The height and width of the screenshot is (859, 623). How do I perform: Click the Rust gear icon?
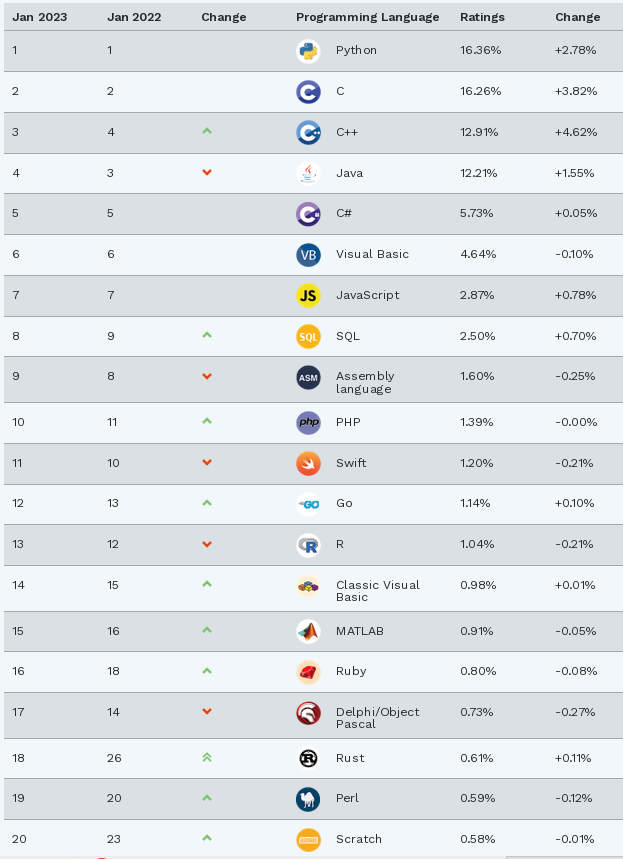point(308,758)
